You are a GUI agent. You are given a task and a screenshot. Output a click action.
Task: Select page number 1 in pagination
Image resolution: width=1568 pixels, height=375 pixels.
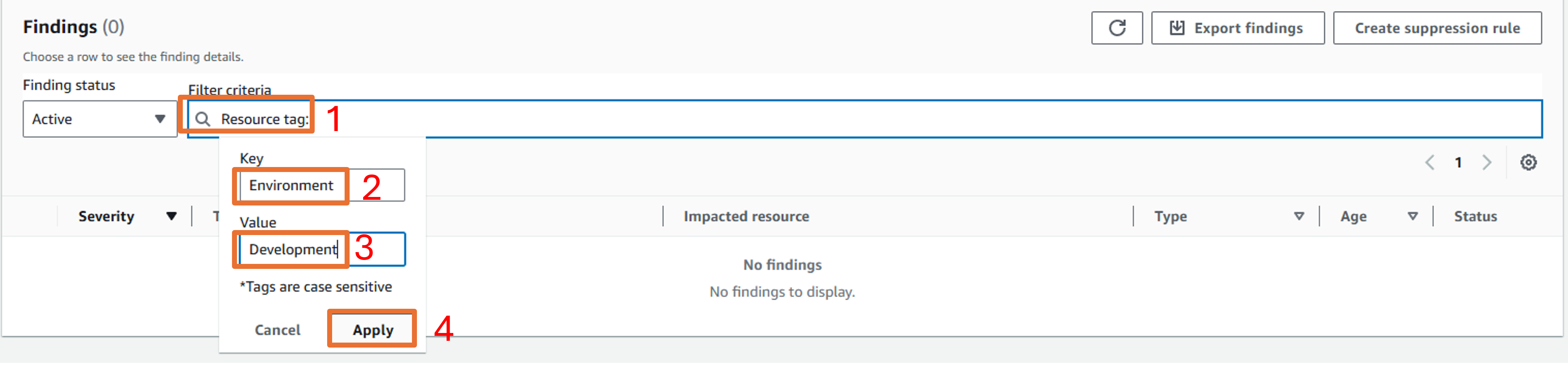[1459, 162]
